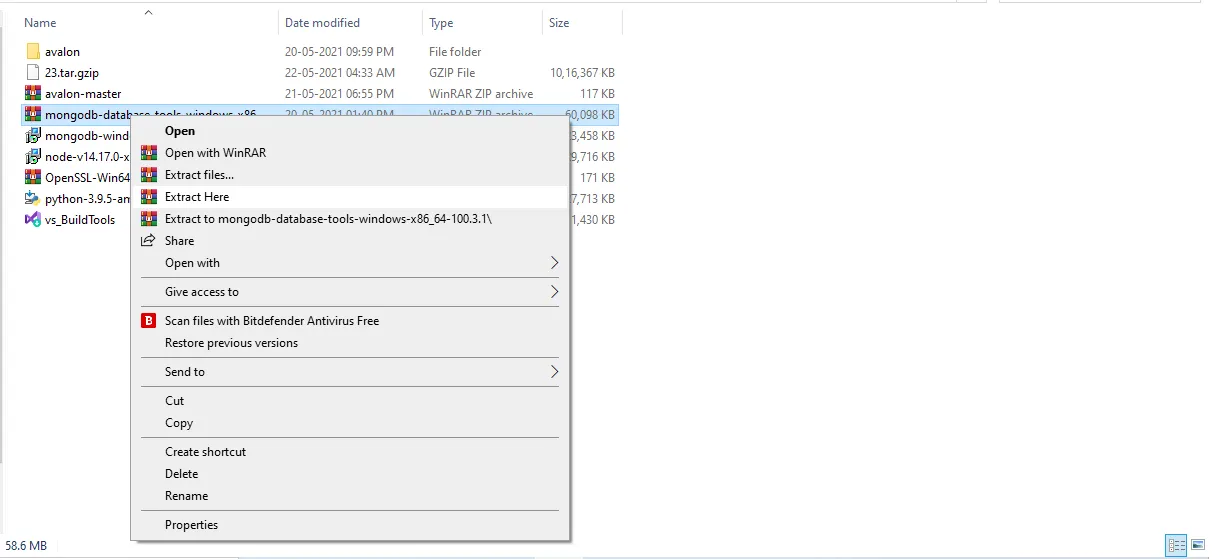The width and height of the screenshot is (1212, 560).
Task: Expand the Give access to submenu arrow
Action: [x=555, y=292]
